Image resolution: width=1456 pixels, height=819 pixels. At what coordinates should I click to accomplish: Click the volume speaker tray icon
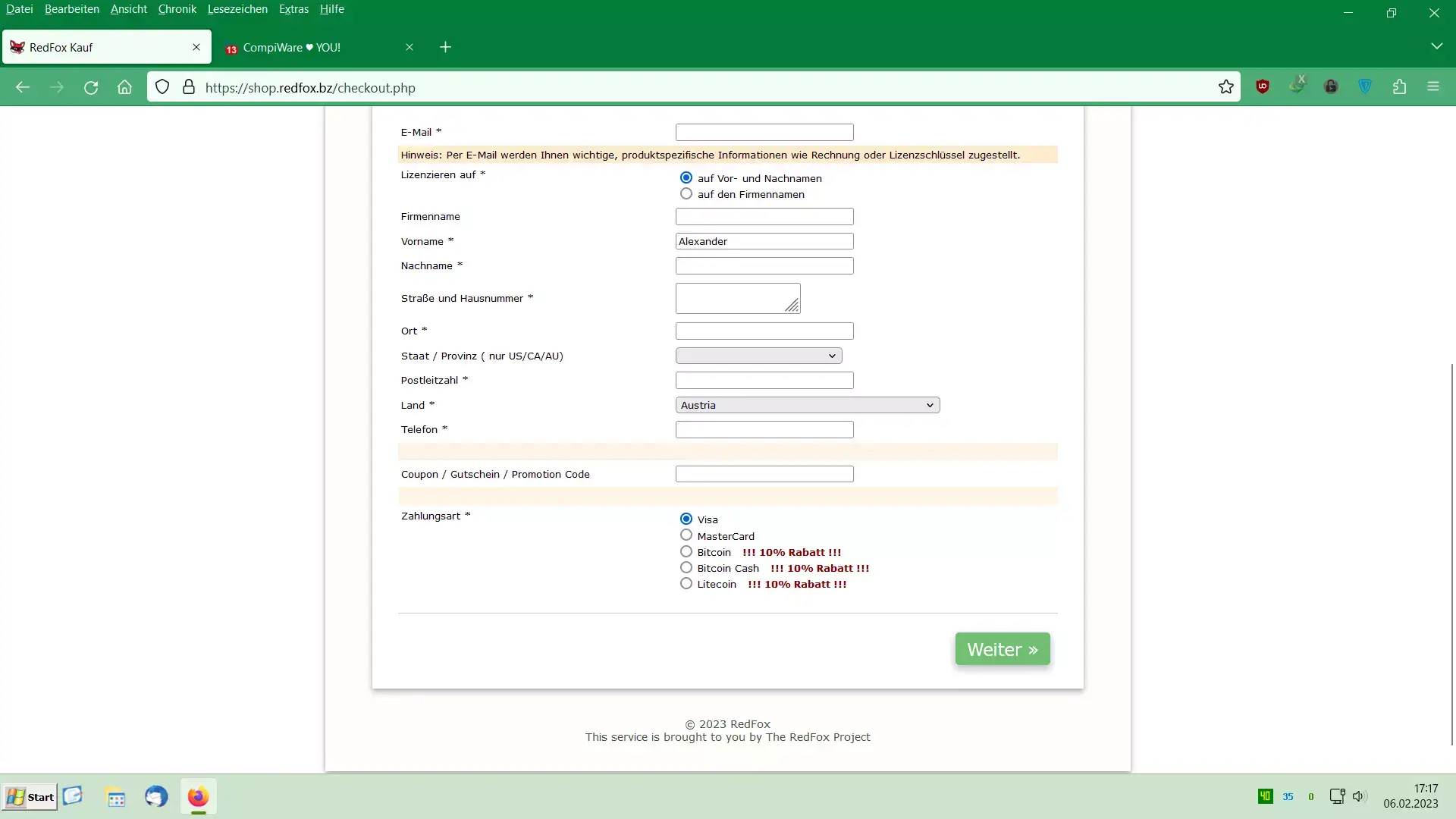pyautogui.click(x=1359, y=796)
